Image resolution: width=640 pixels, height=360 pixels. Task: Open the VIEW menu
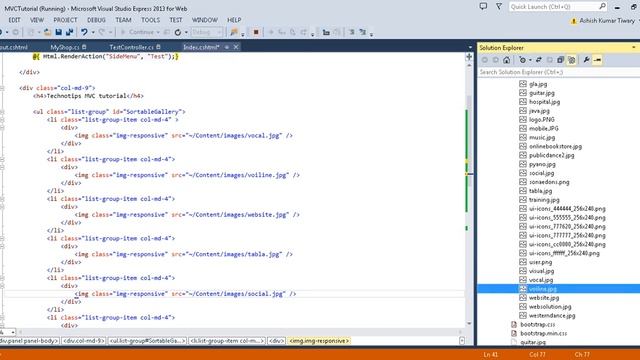coord(37,20)
